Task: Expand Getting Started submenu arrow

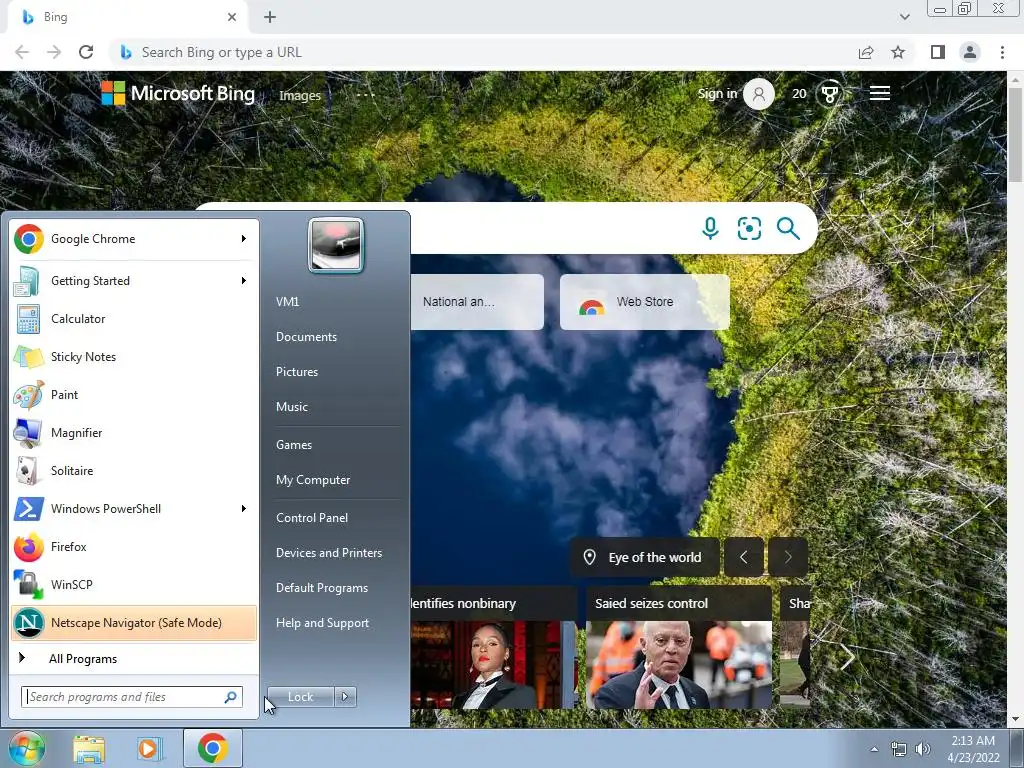Action: point(244,281)
